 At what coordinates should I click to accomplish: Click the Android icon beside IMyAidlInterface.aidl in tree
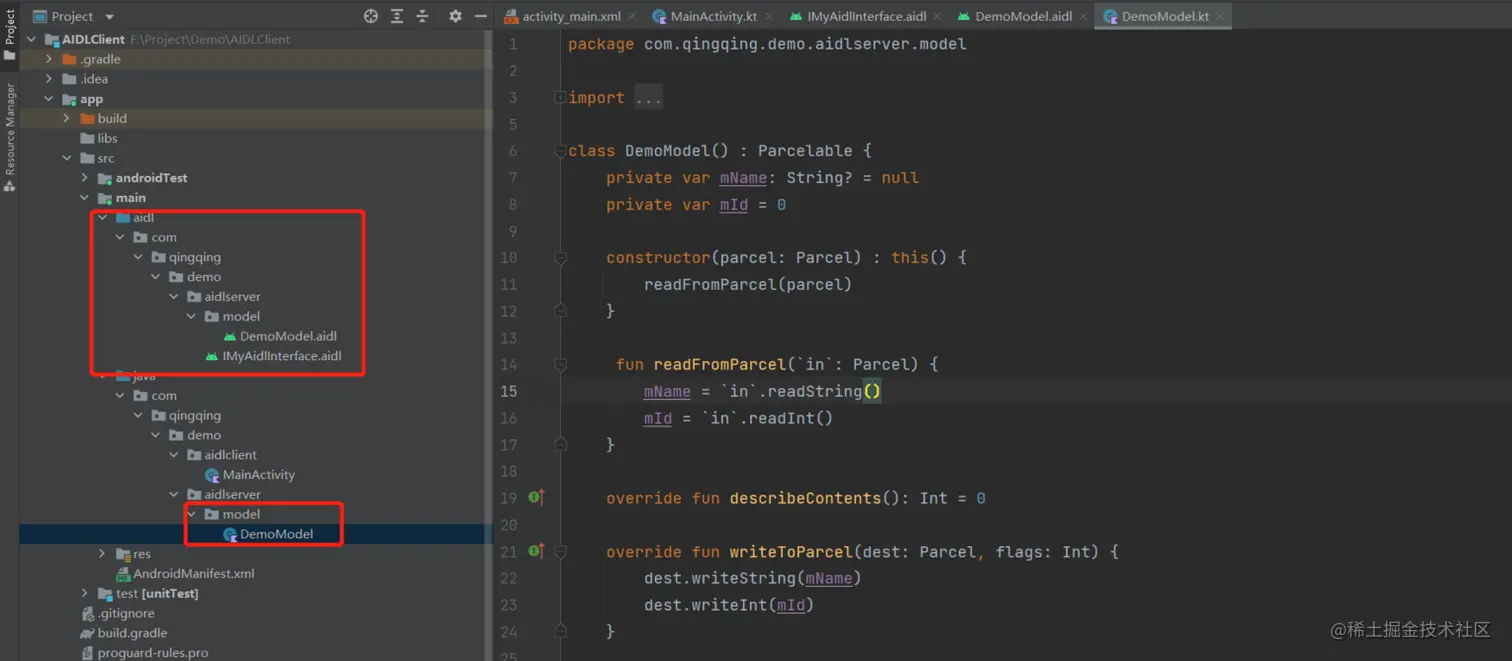[x=212, y=356]
